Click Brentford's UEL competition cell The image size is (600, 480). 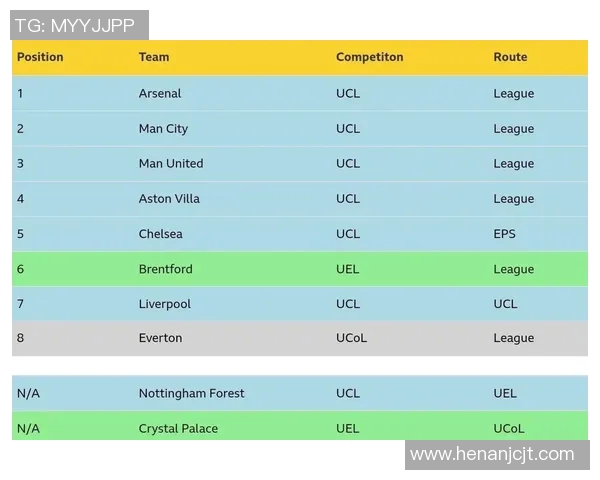[x=347, y=269]
